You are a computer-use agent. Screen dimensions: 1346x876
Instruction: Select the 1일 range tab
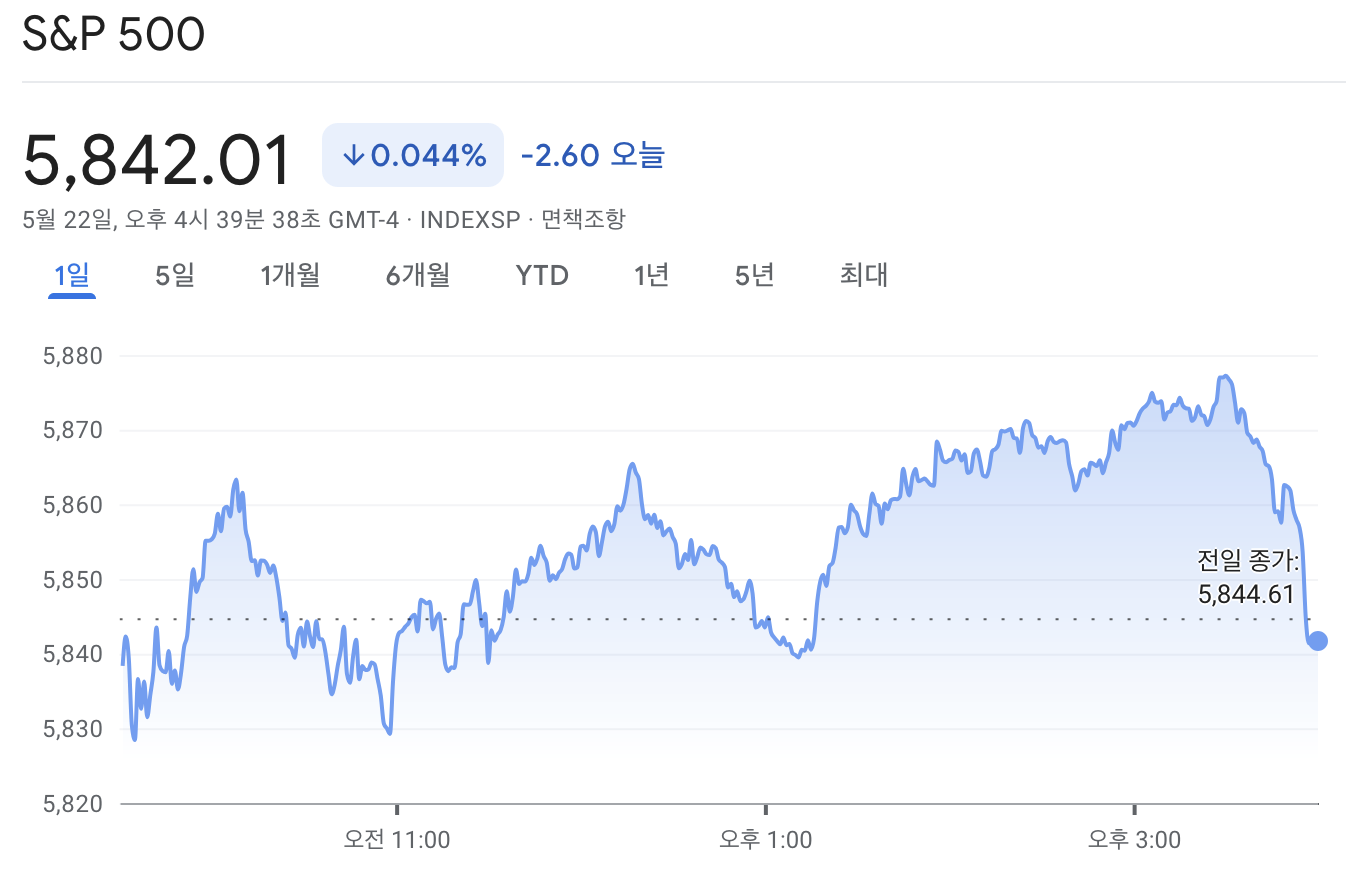click(72, 275)
